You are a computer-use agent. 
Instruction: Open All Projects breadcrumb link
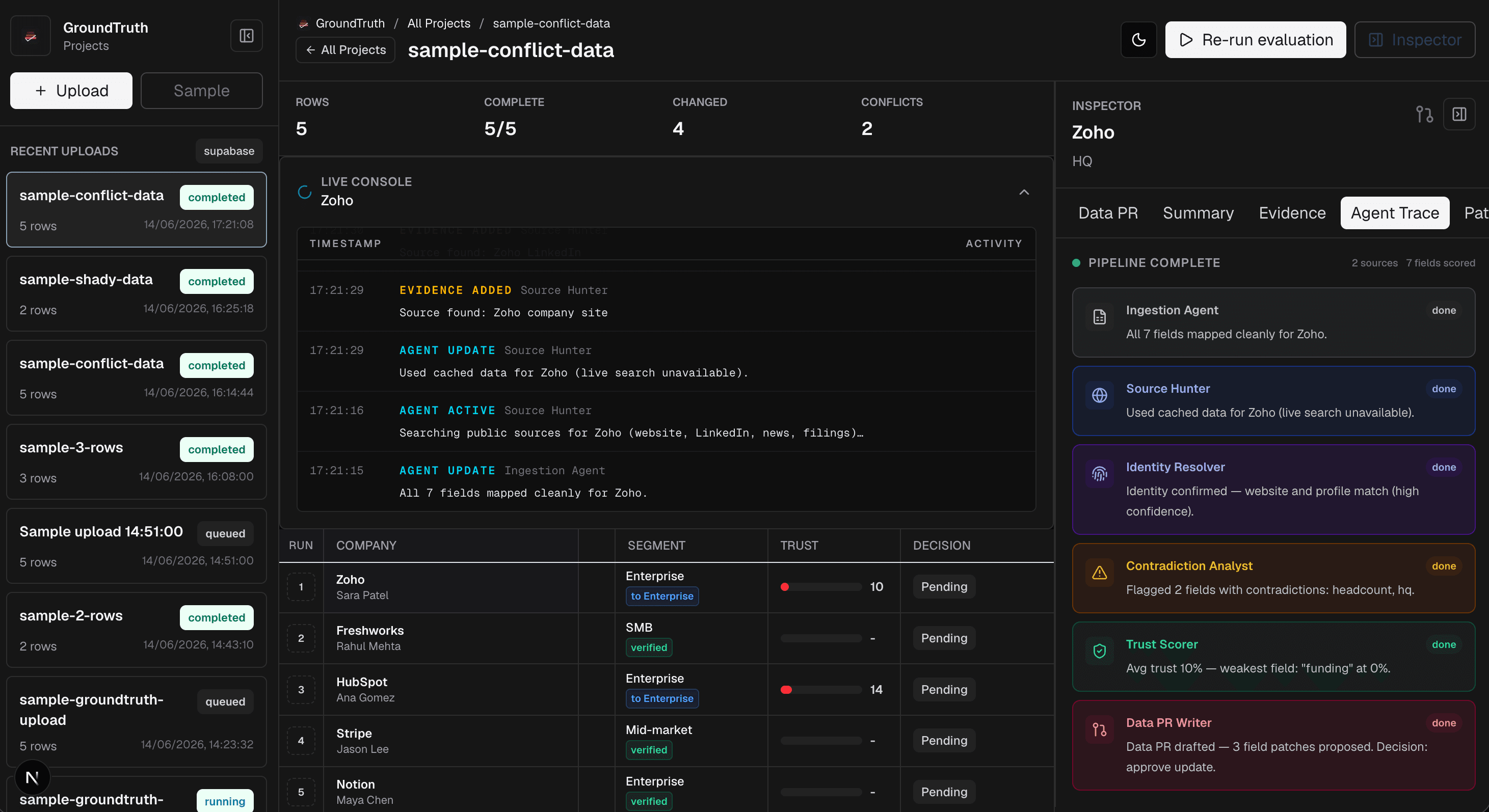click(439, 24)
